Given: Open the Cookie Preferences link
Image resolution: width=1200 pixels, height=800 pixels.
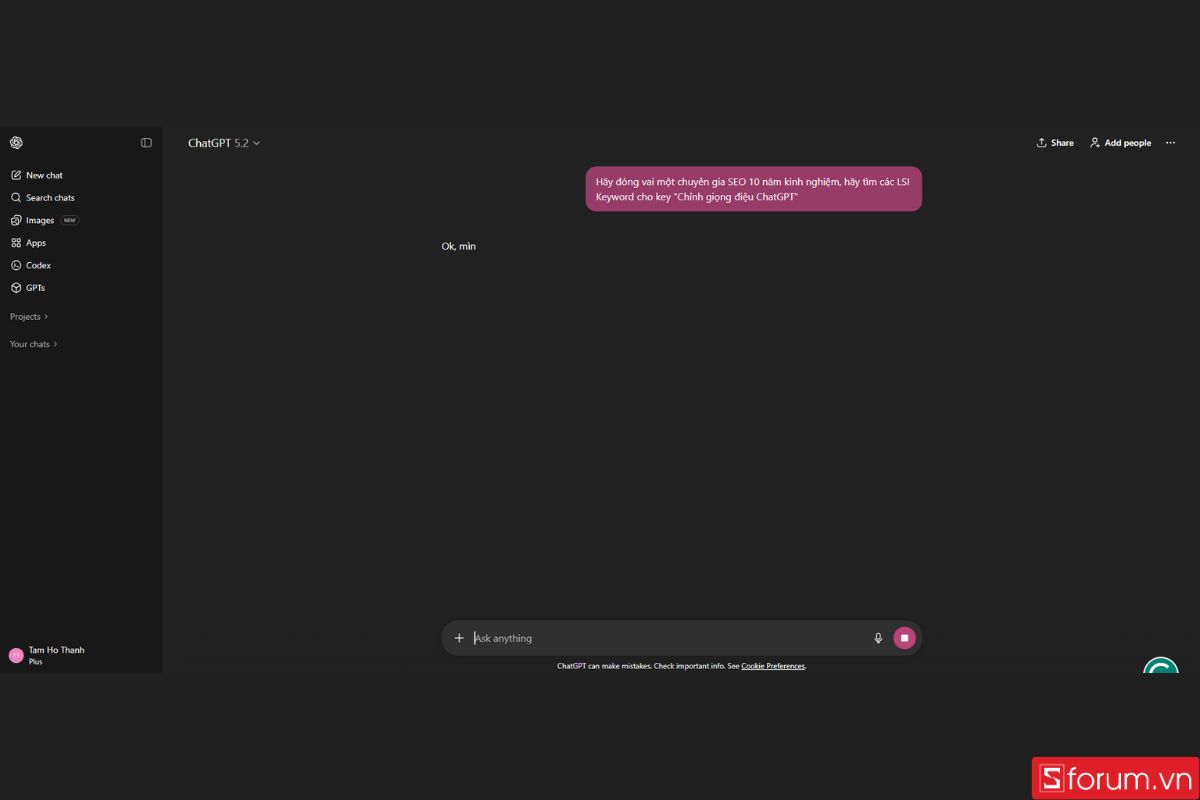Looking at the screenshot, I should click(773, 666).
